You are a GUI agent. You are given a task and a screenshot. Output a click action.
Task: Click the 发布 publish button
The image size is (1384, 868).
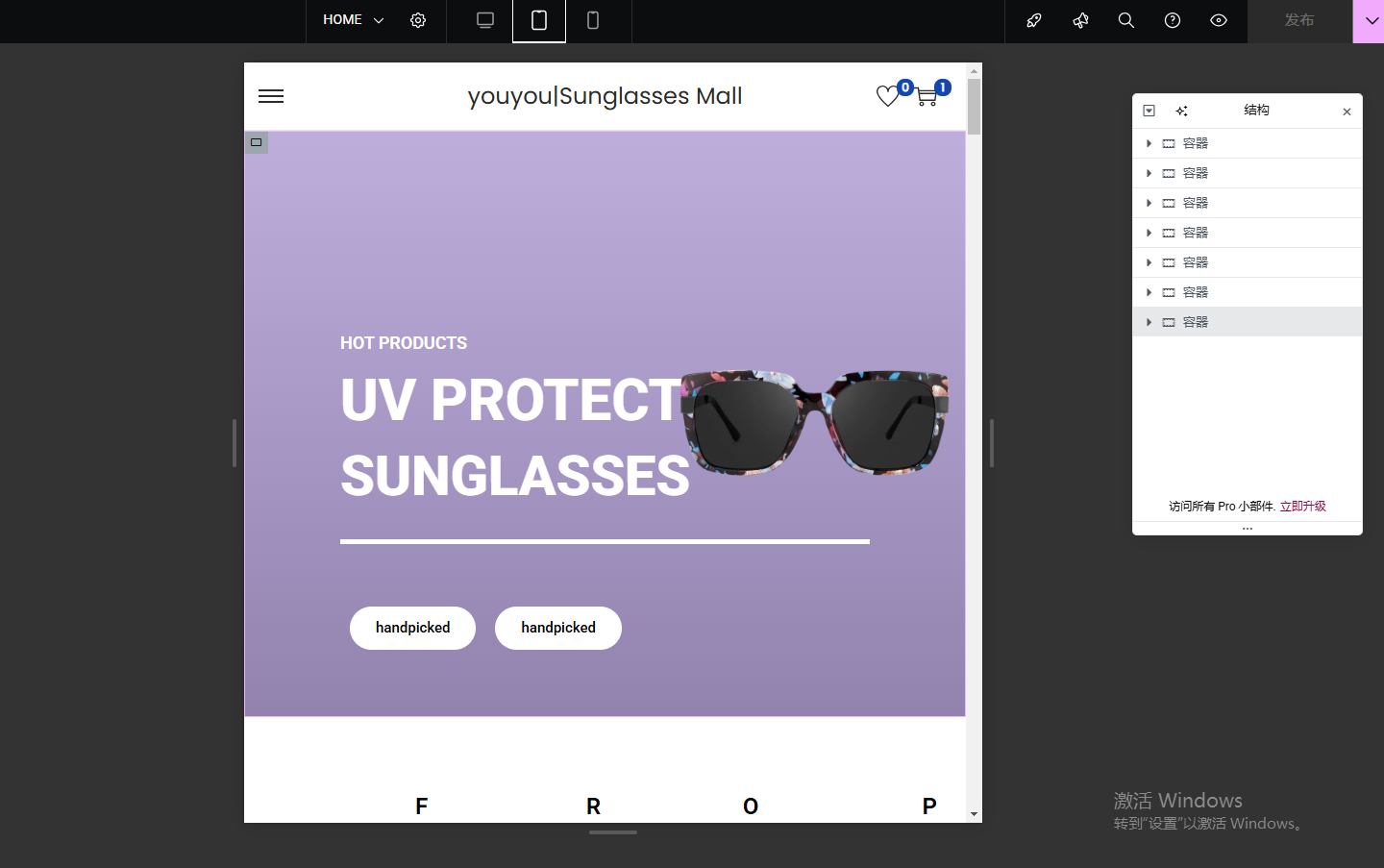[1299, 20]
